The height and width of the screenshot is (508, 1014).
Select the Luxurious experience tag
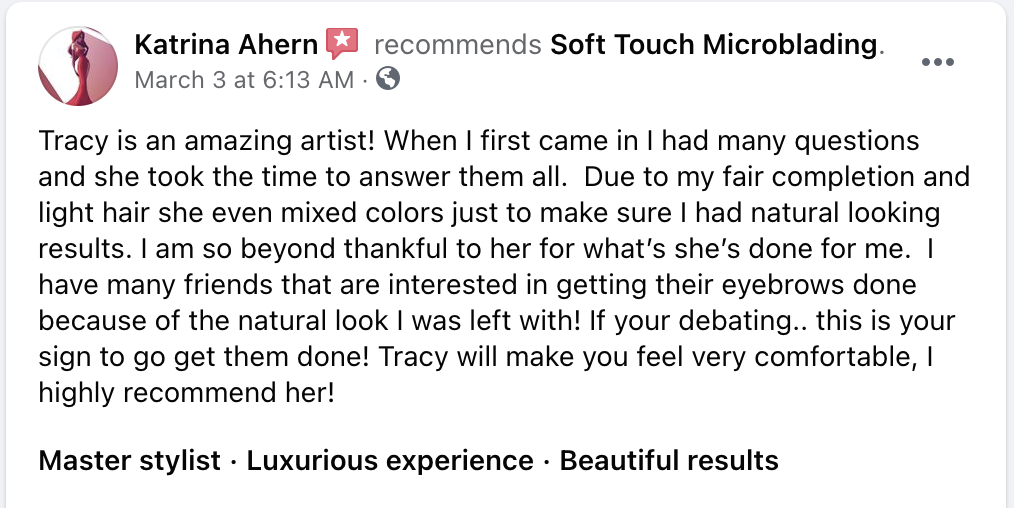click(390, 461)
